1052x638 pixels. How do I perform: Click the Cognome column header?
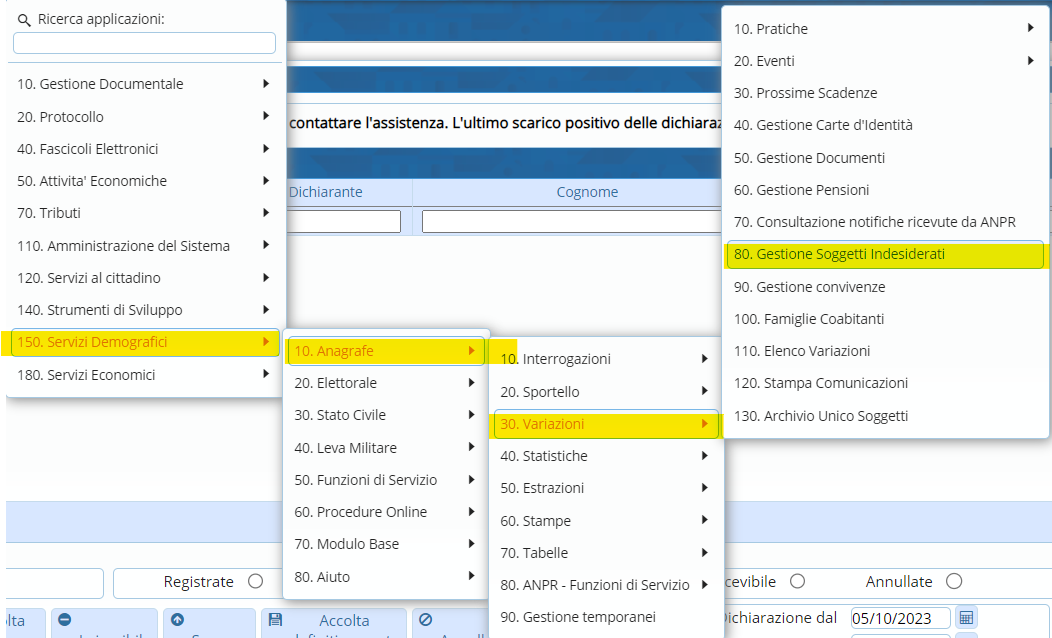pos(586,192)
